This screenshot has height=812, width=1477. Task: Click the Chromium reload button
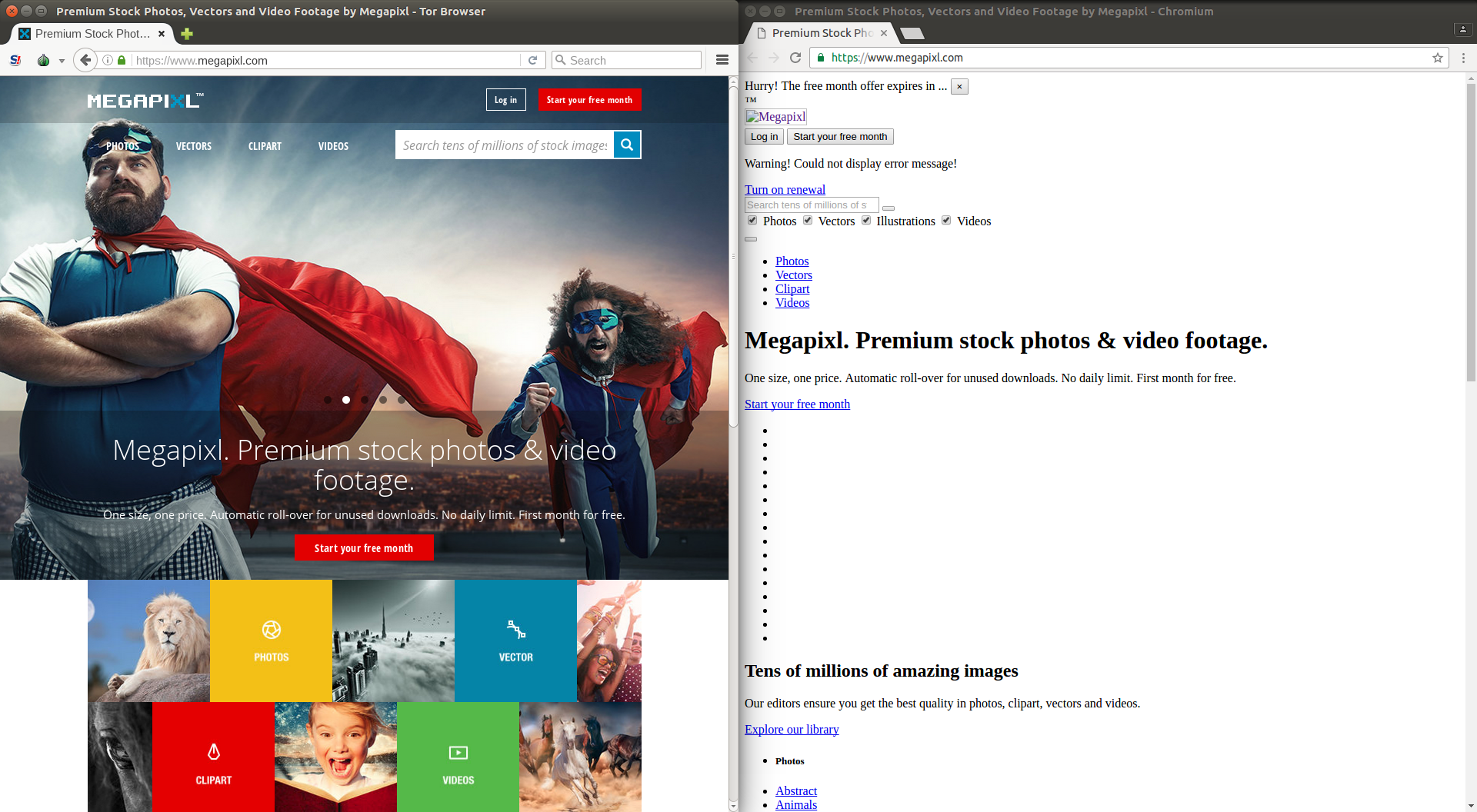(x=795, y=58)
